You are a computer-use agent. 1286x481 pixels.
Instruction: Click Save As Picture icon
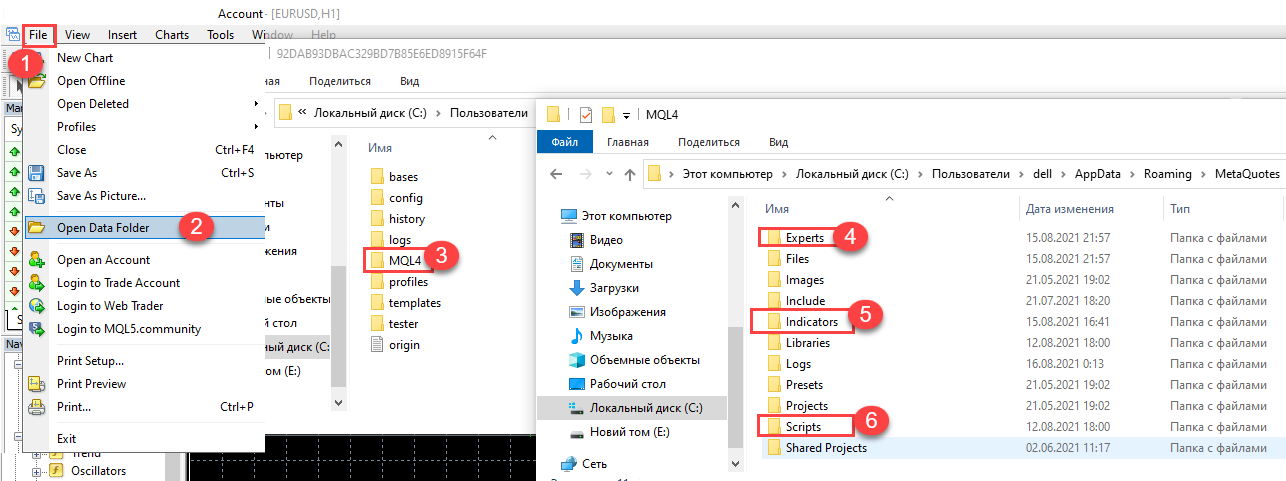click(37, 196)
